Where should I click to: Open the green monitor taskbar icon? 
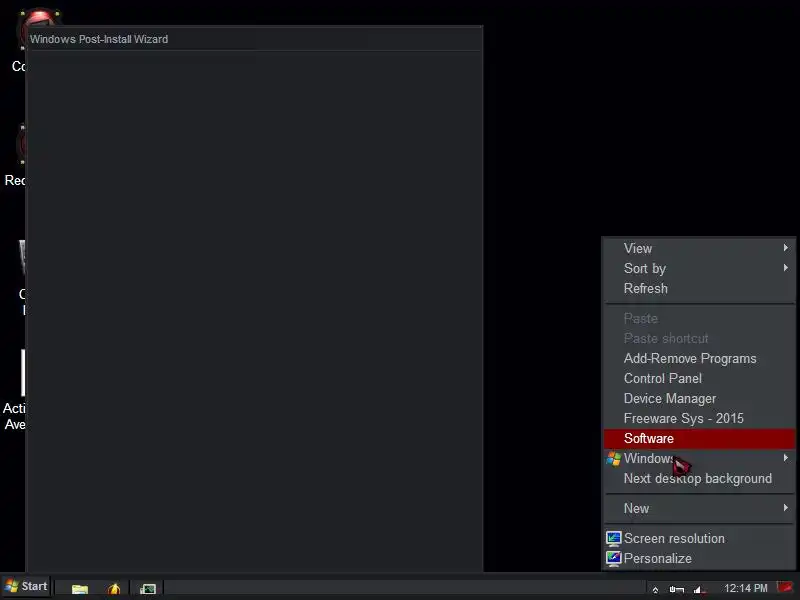[x=147, y=589]
